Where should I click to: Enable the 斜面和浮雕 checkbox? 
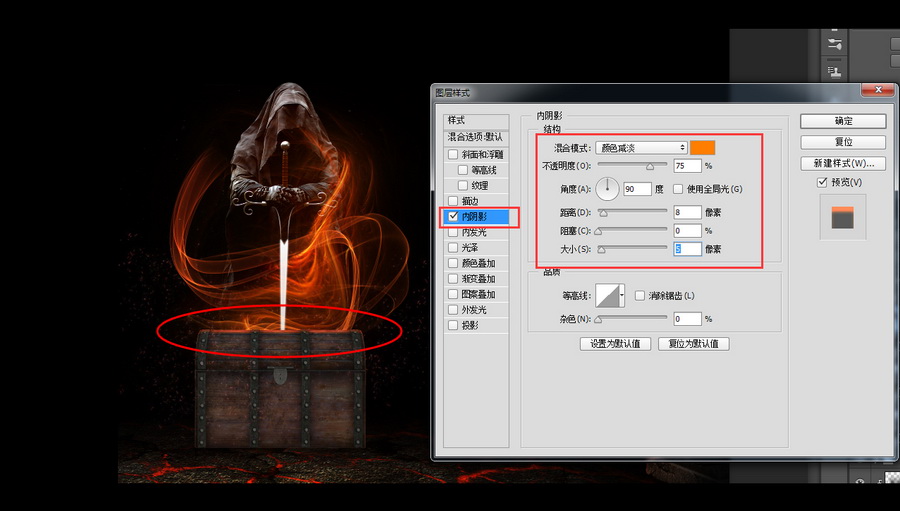coord(454,155)
